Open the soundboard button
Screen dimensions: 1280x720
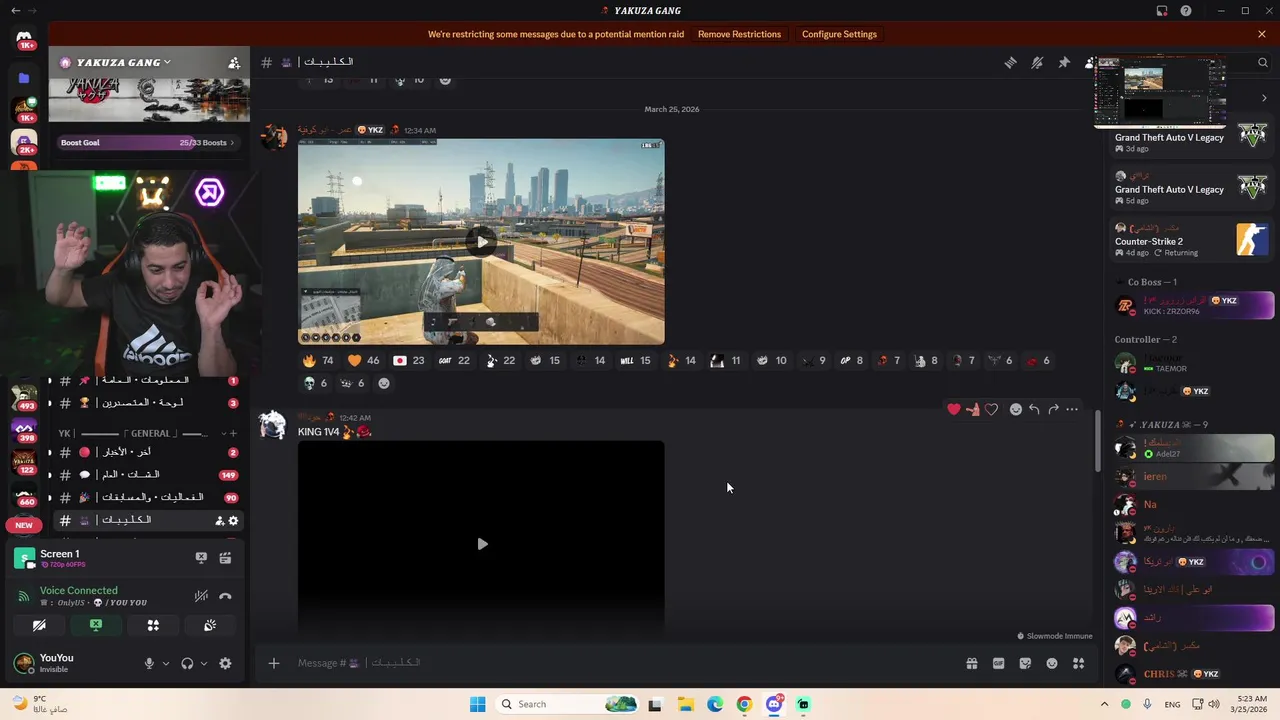[x=210, y=625]
